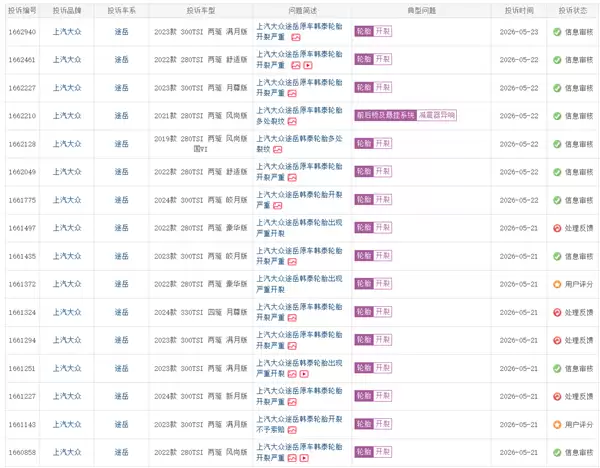Select complaint number 1662227 cell
This screenshot has width=600, height=468.
coord(22,88)
